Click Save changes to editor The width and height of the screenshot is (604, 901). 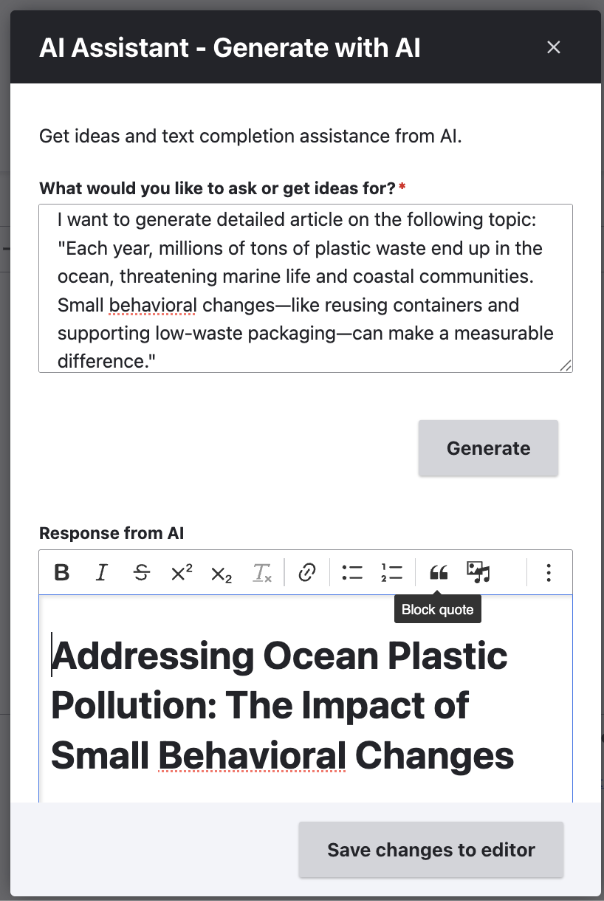click(430, 849)
